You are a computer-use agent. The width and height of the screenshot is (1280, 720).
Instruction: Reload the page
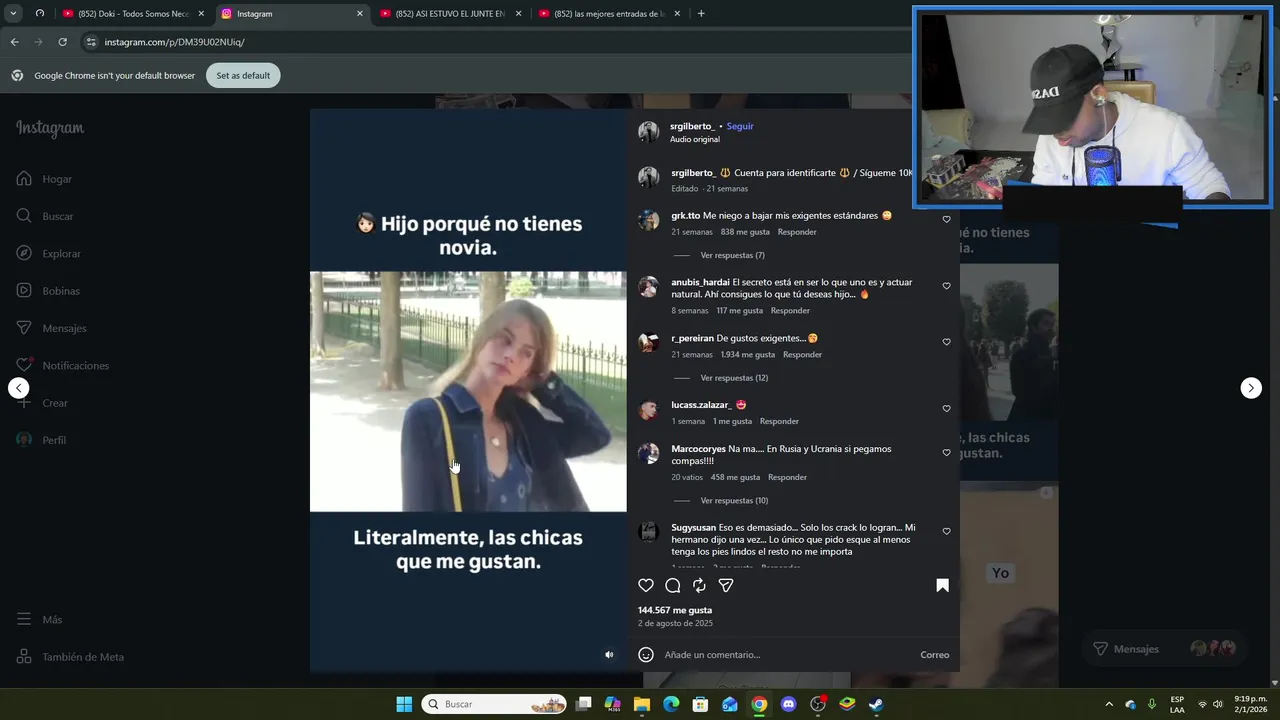[x=62, y=42]
